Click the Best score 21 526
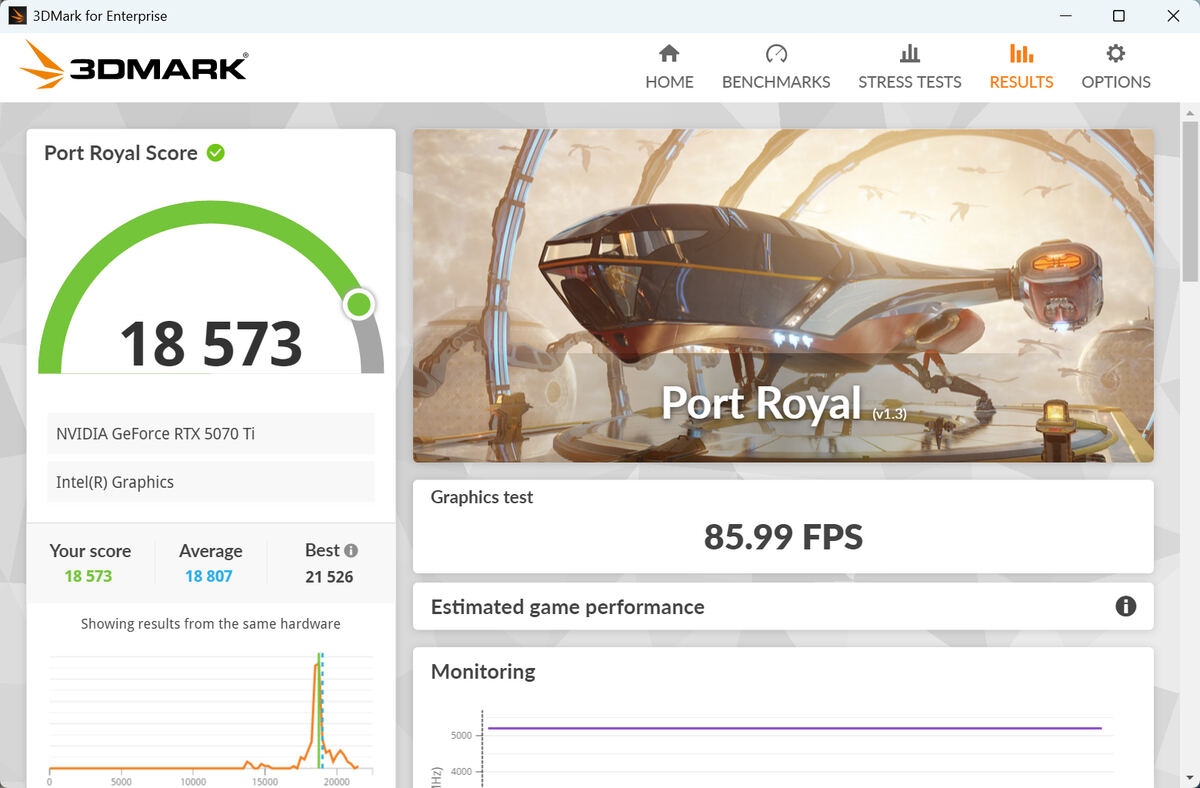The image size is (1200, 788). tap(329, 577)
